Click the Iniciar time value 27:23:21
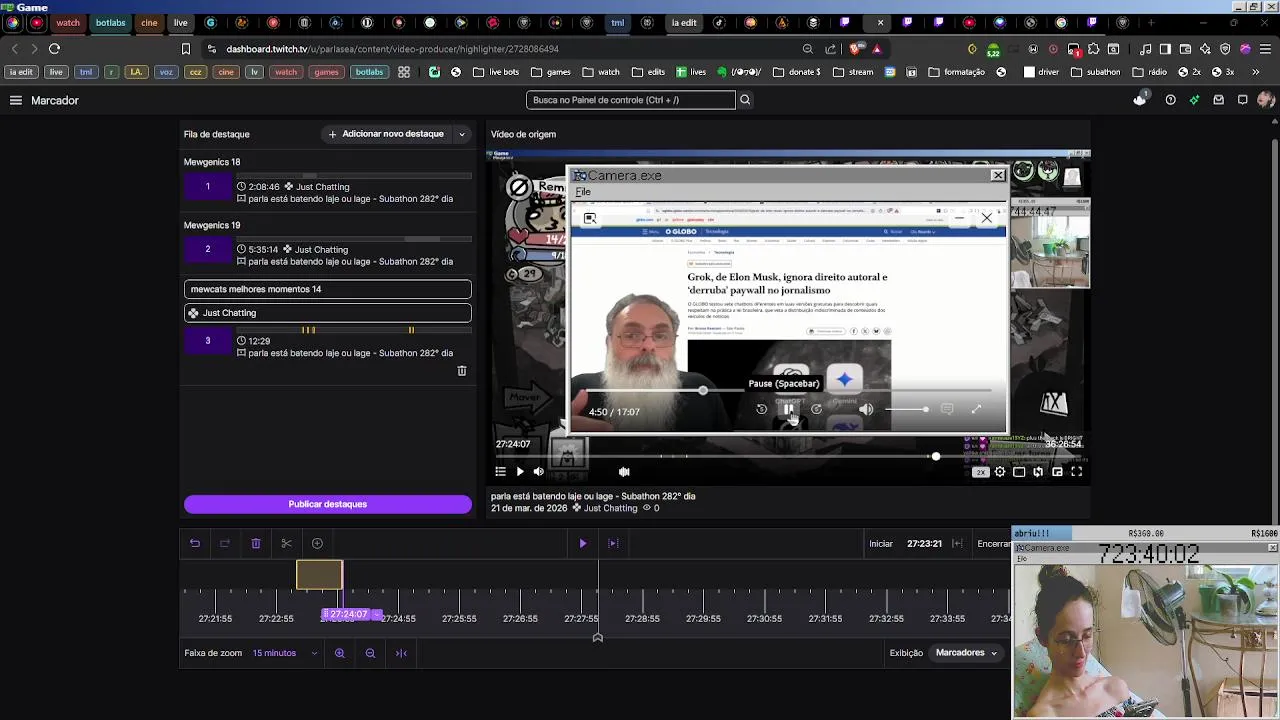 pyautogui.click(x=924, y=544)
